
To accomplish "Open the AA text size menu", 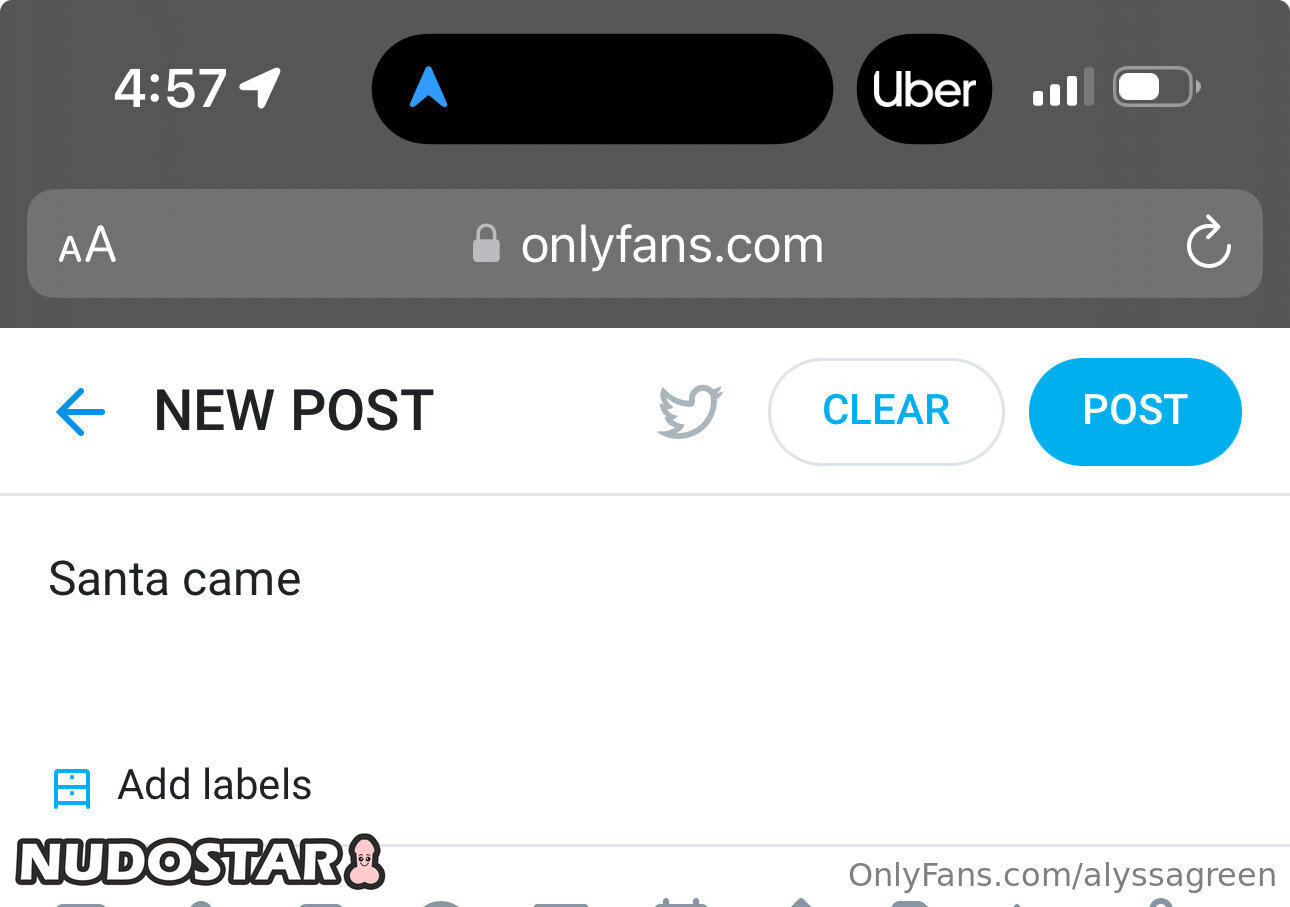I will pyautogui.click(x=87, y=245).
